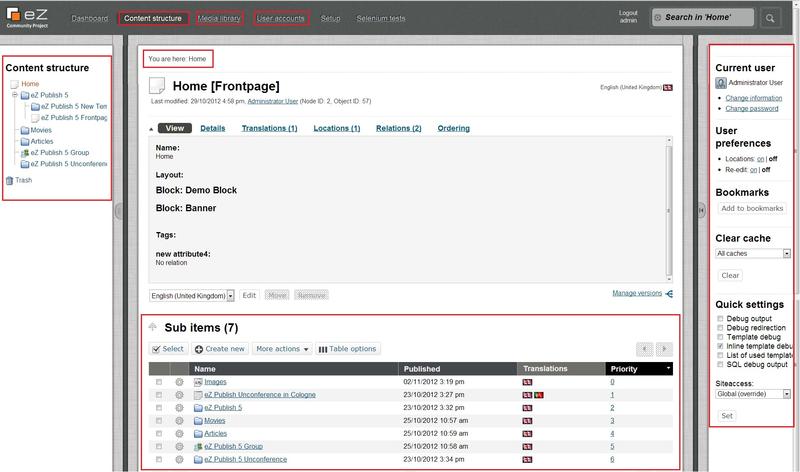Tick the checkbox for Articles row

(159, 433)
